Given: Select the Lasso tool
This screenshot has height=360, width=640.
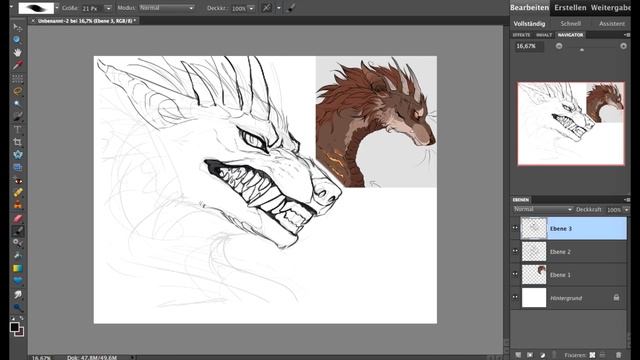Looking at the screenshot, I should [x=17, y=91].
